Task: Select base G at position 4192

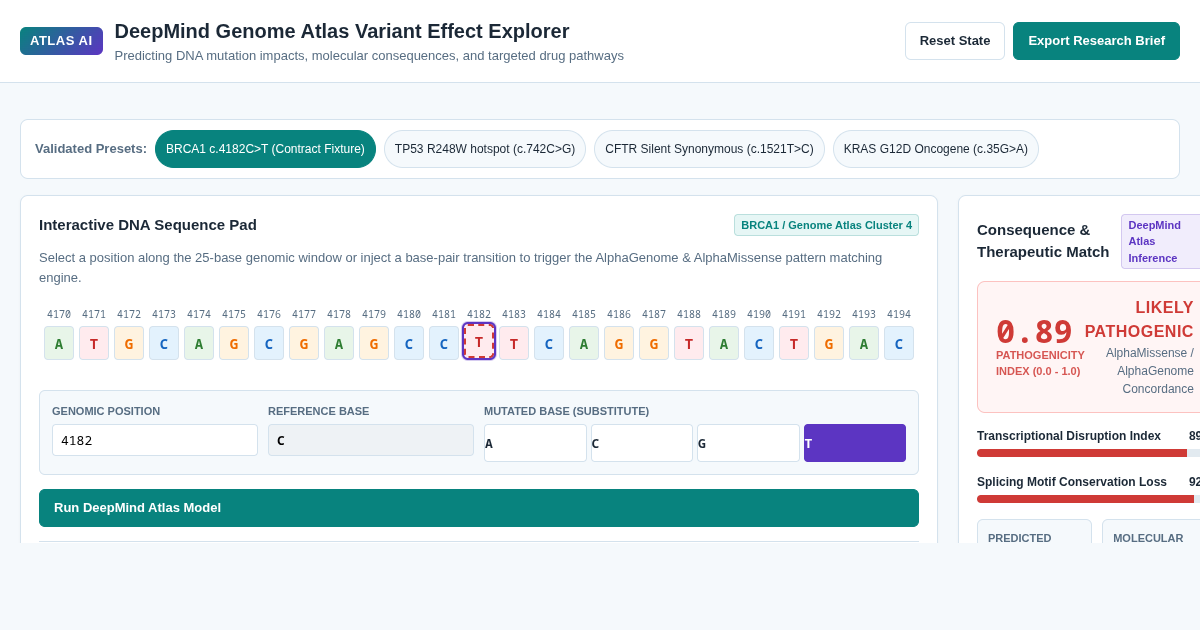Action: (829, 343)
